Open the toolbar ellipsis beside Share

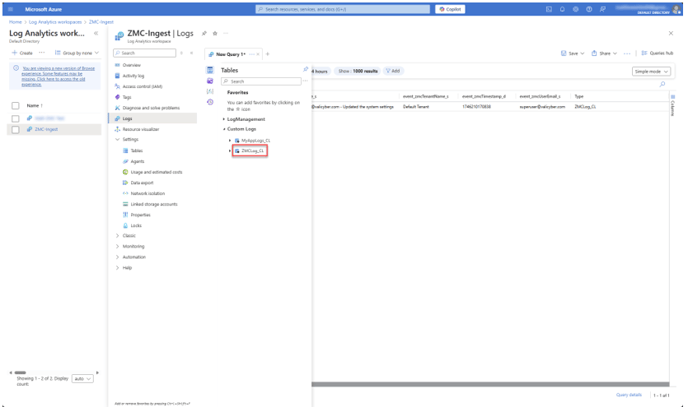627,54
